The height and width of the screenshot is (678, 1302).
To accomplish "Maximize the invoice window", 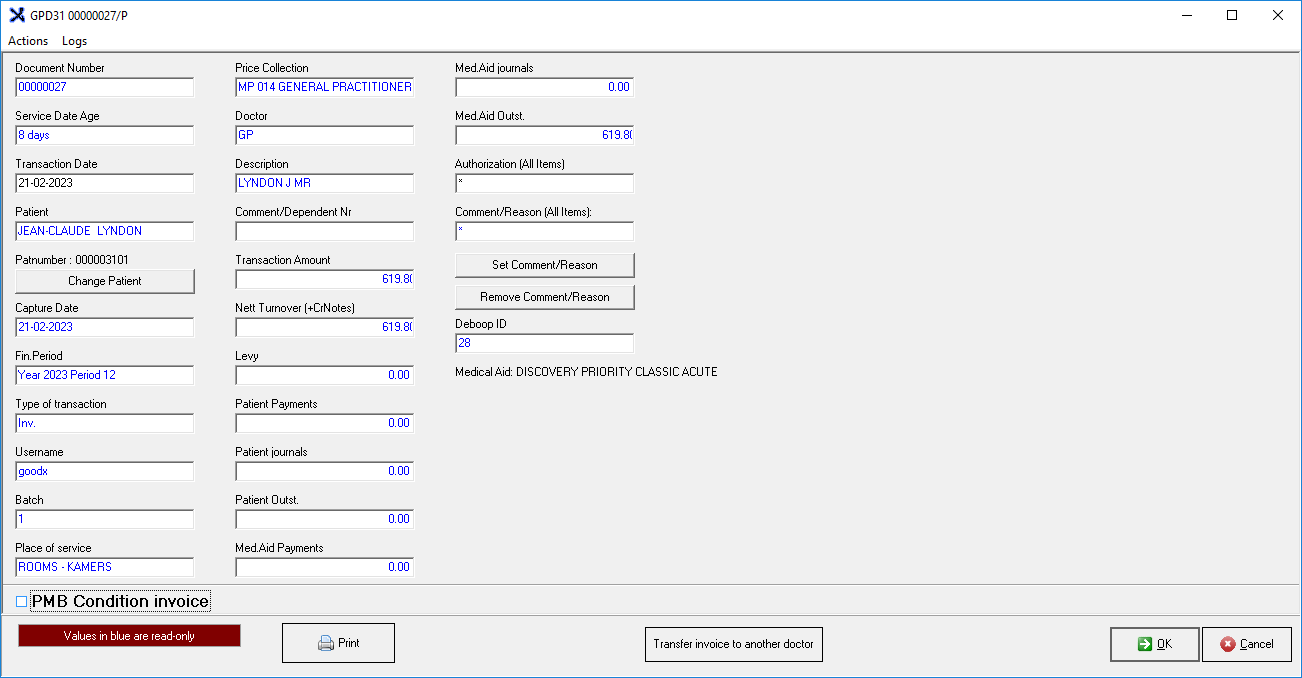I will [1232, 15].
